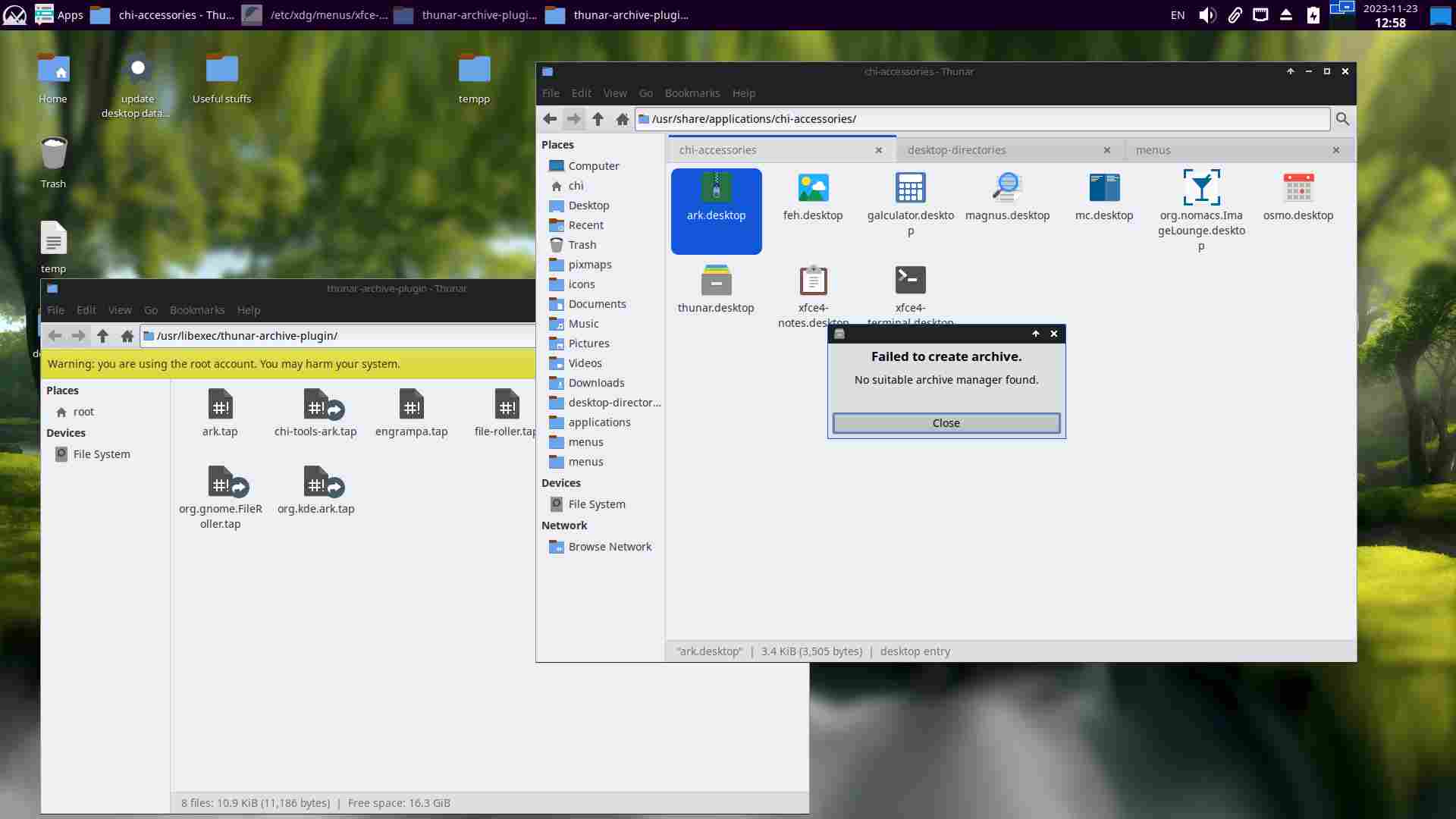
Task: Open the Bookmarks menu in chi-accessories window
Action: [692, 93]
